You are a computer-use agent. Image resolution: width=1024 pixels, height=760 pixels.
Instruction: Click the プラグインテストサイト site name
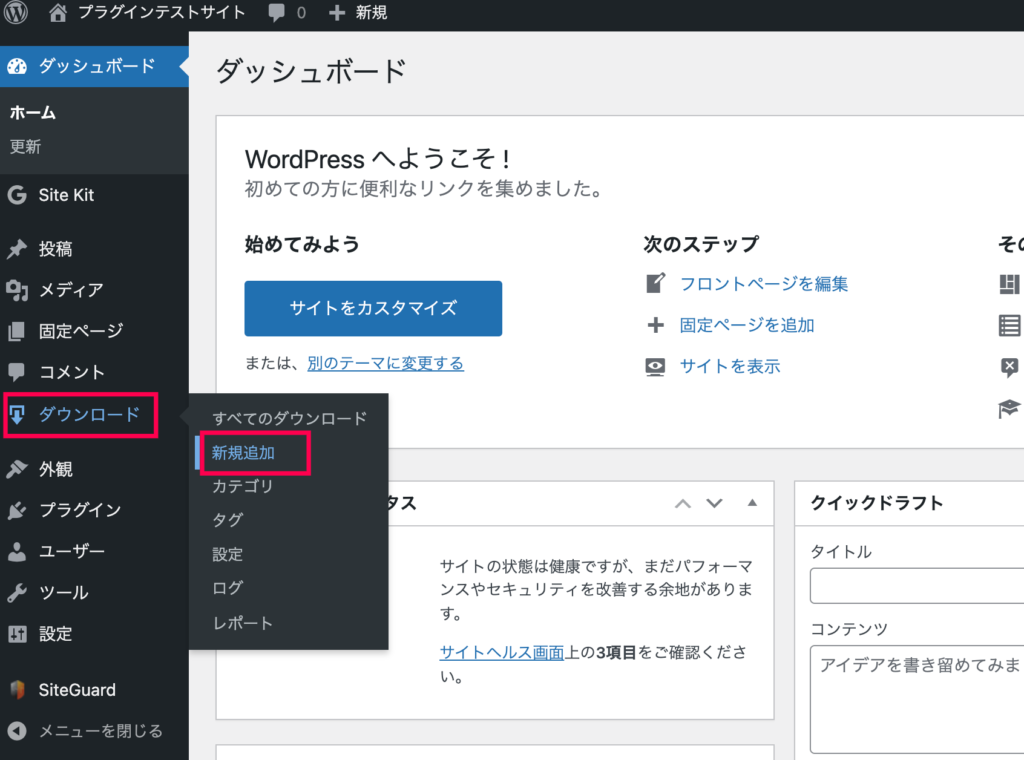point(162,12)
